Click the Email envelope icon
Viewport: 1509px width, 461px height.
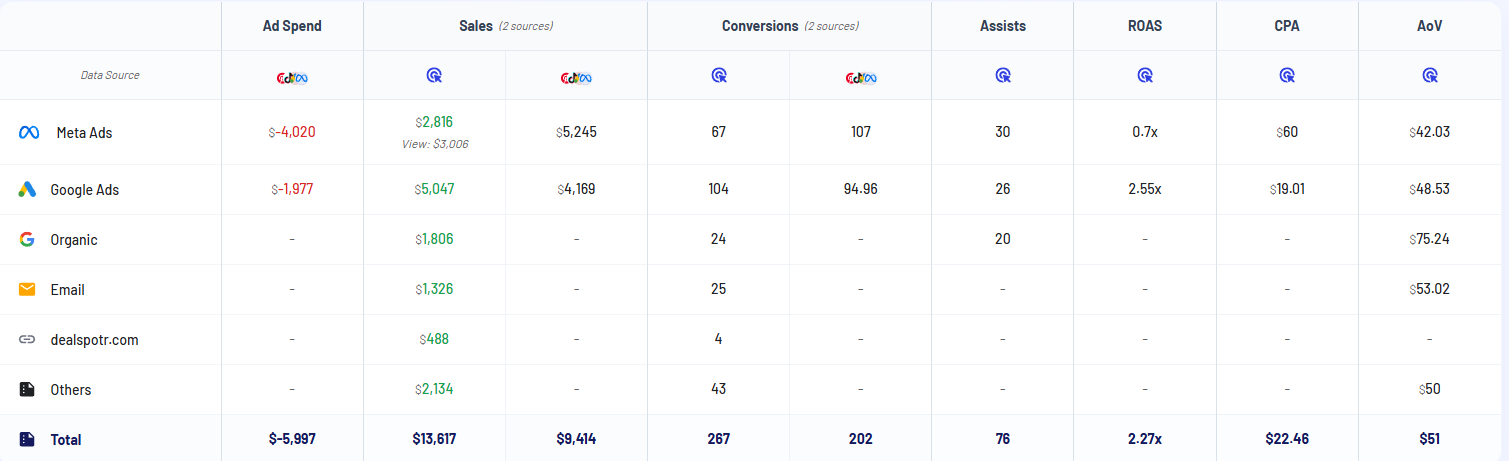pyautogui.click(x=28, y=289)
